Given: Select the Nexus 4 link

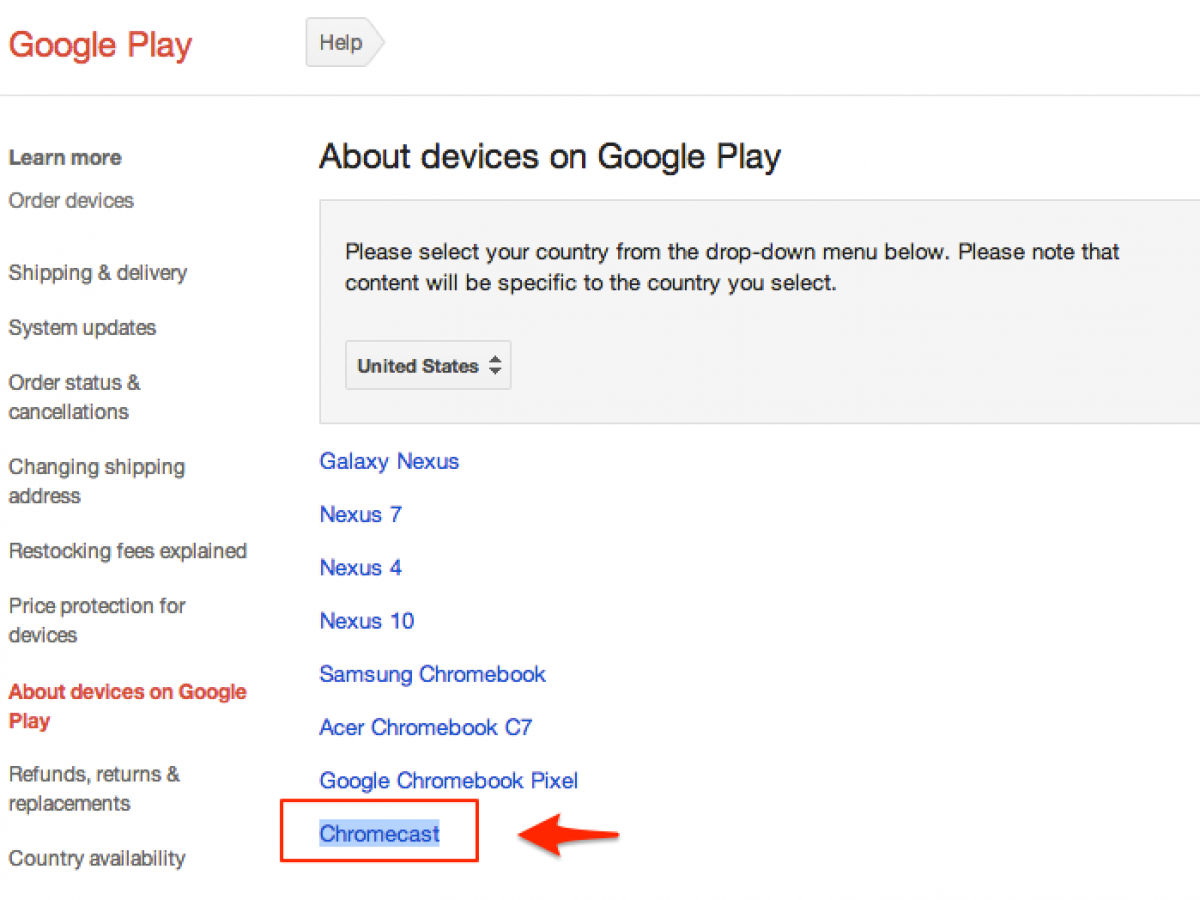Looking at the screenshot, I should pos(360,567).
